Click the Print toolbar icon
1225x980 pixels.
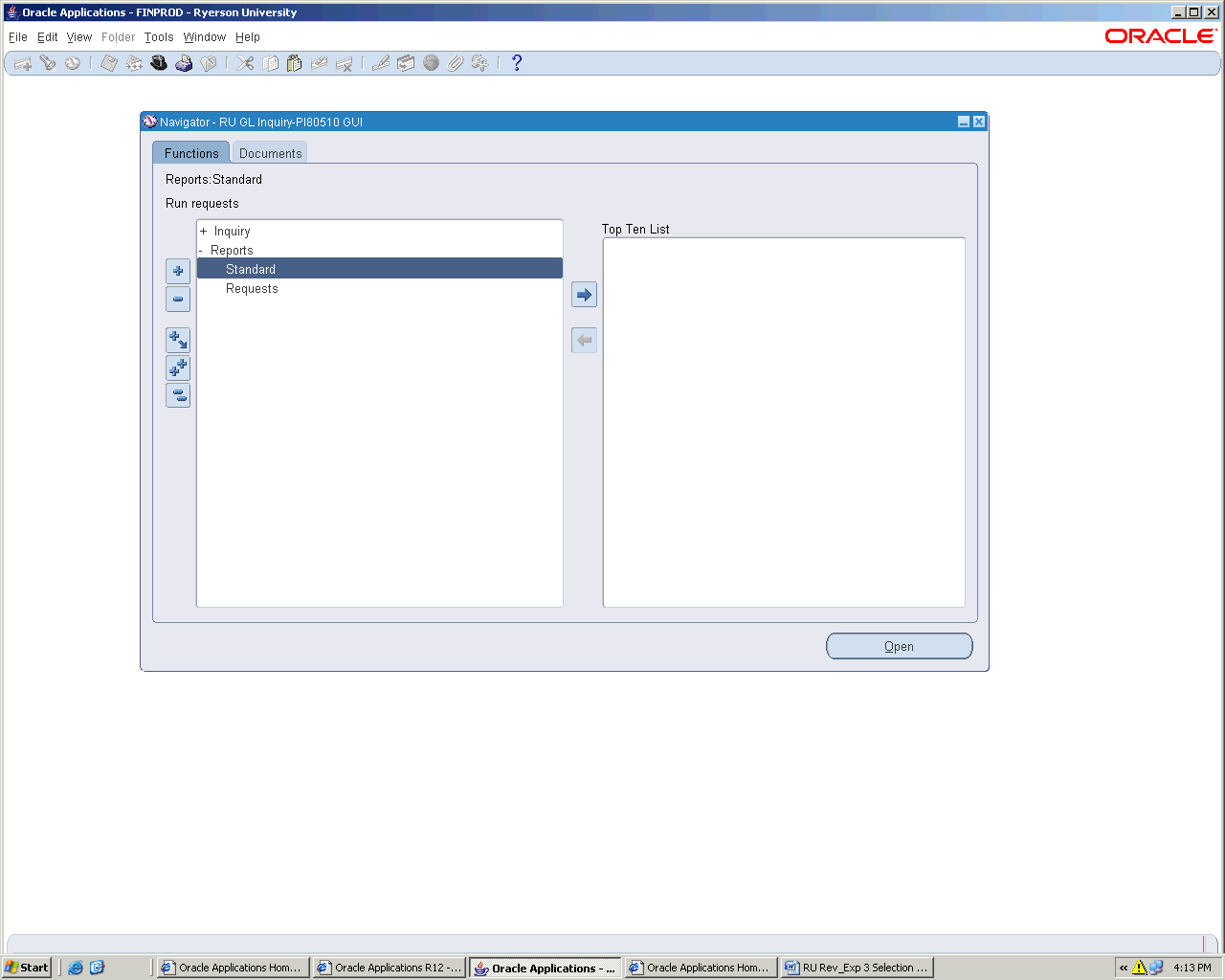coord(184,63)
